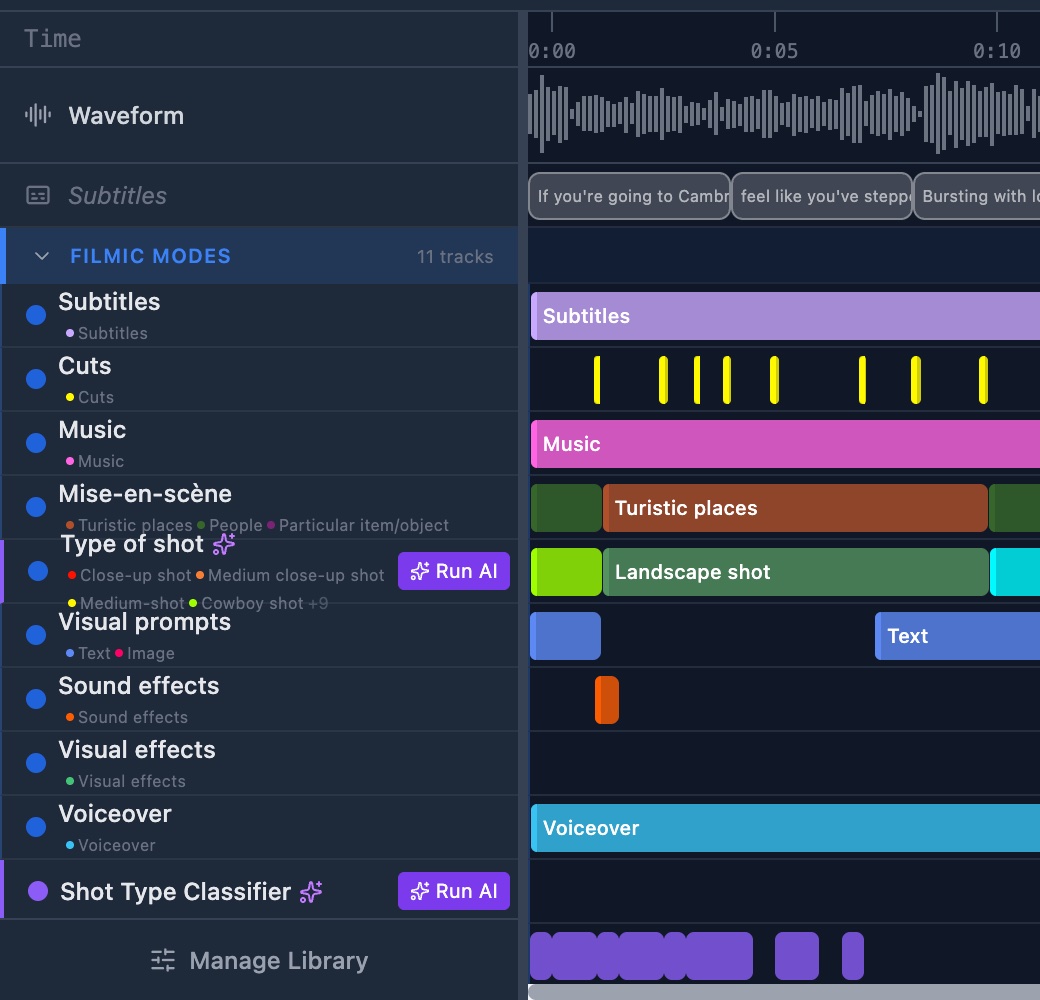This screenshot has height=1000, width=1040.
Task: Click the 'Close-up shot' legend tag
Action: pyautogui.click(x=130, y=575)
